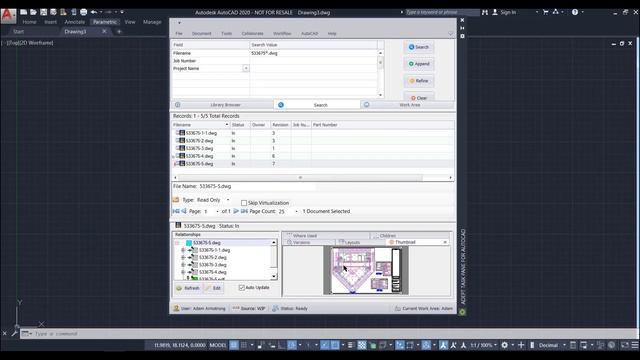The image size is (640, 360).
Task: Go to last page icon
Action: point(244,211)
